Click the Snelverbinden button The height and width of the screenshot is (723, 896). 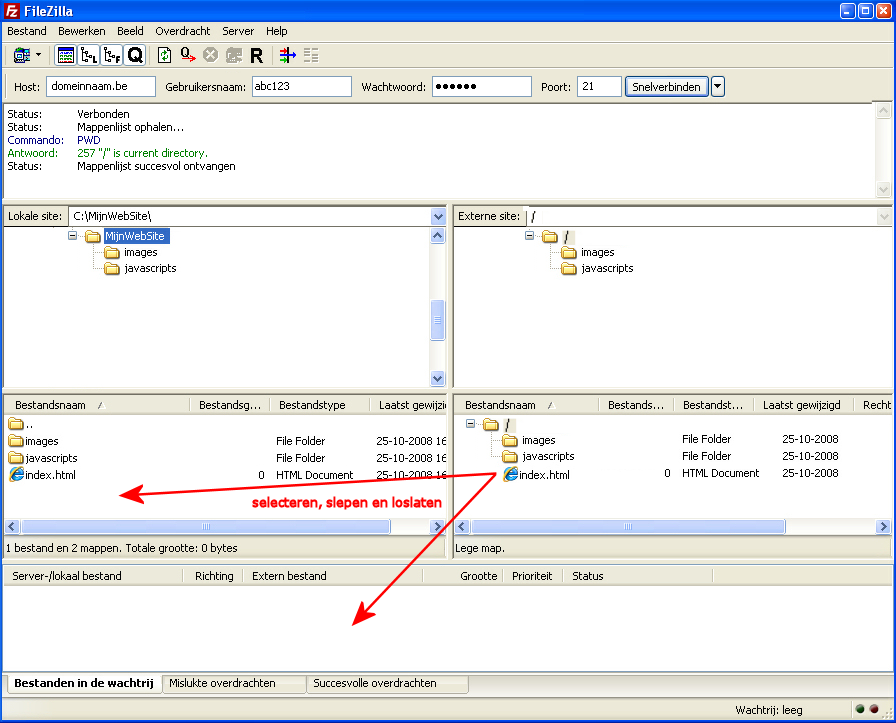pos(666,87)
